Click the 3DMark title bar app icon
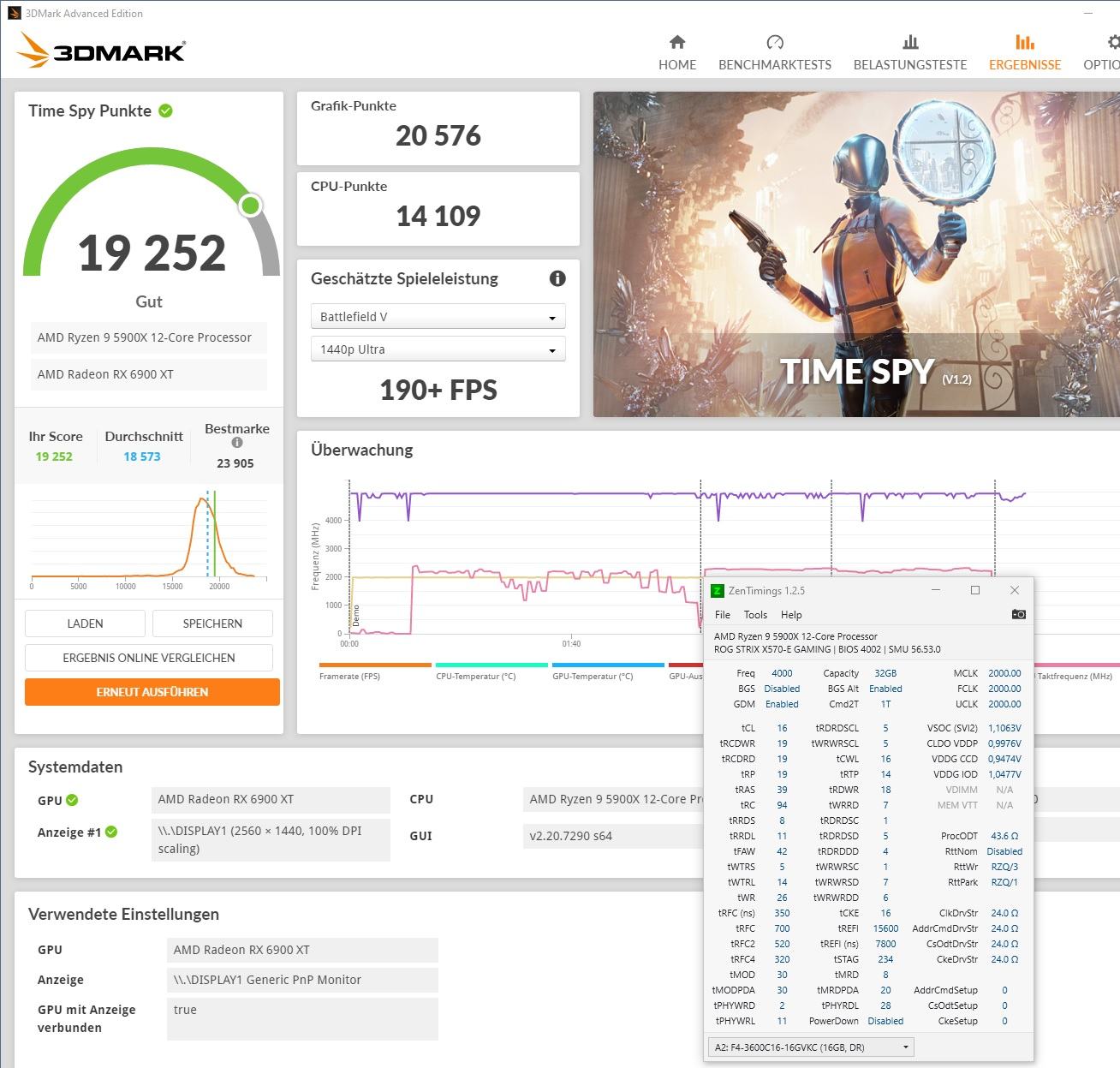This screenshot has height=1068, width=1120. click(14, 13)
